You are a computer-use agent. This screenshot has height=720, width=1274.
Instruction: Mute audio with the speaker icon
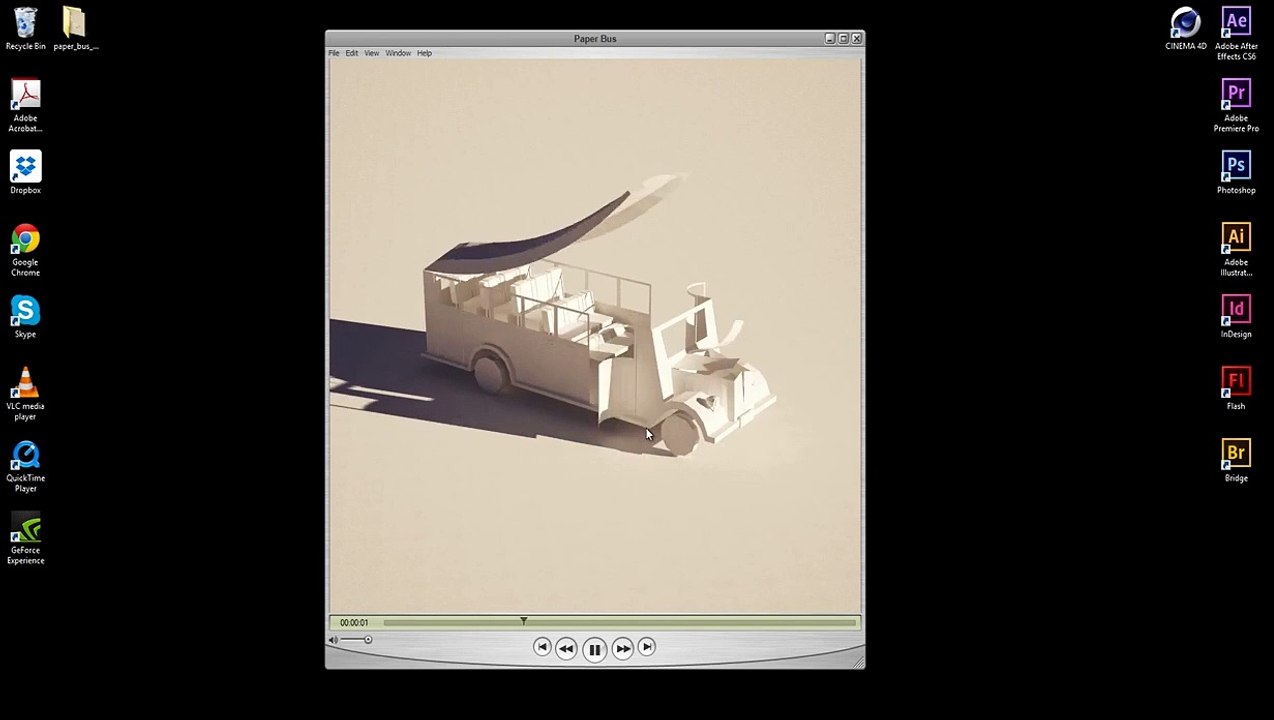pos(333,640)
